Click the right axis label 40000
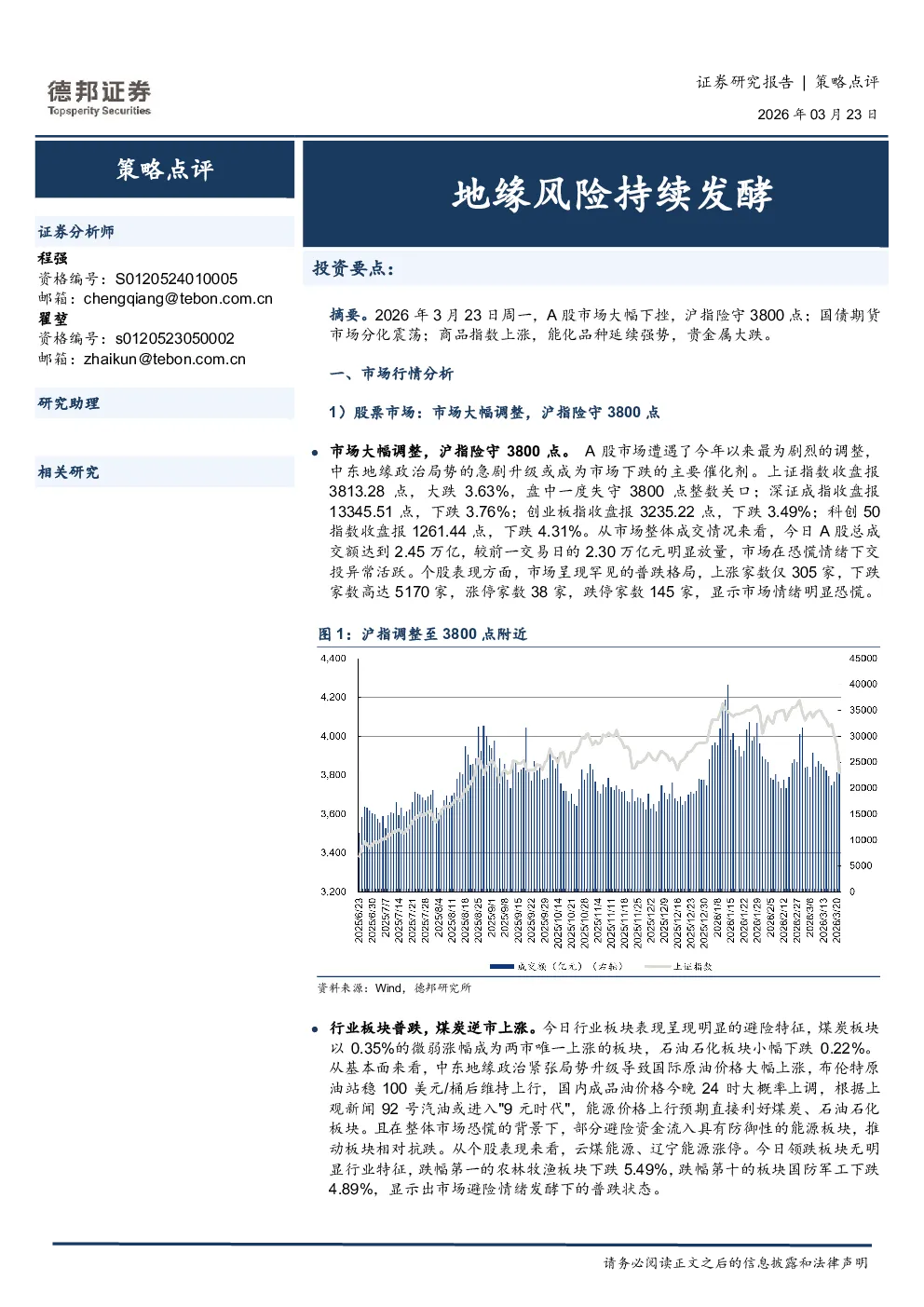Viewport: 924px width, 1307px height. point(863,684)
